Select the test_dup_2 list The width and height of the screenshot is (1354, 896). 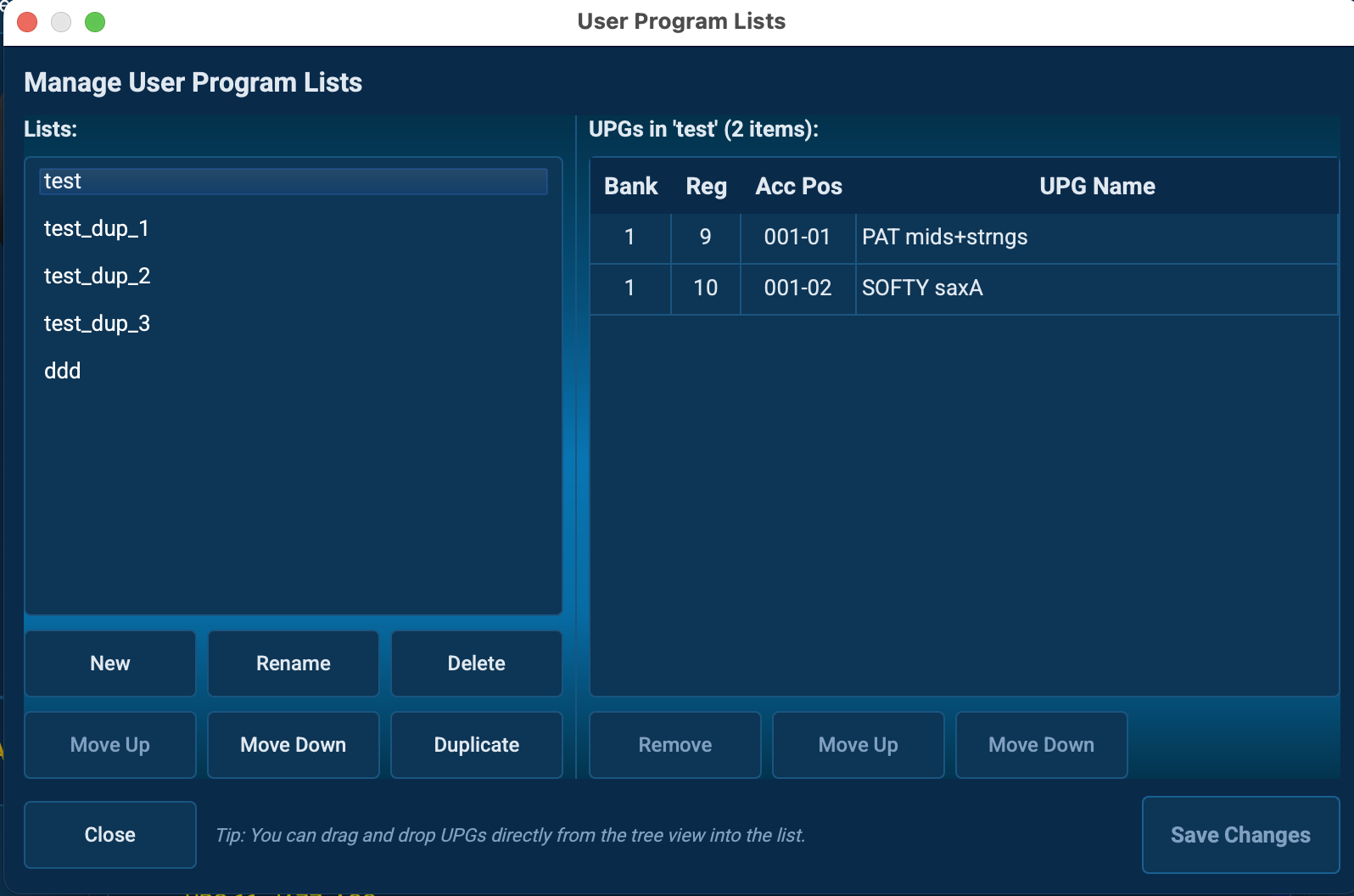click(x=294, y=277)
